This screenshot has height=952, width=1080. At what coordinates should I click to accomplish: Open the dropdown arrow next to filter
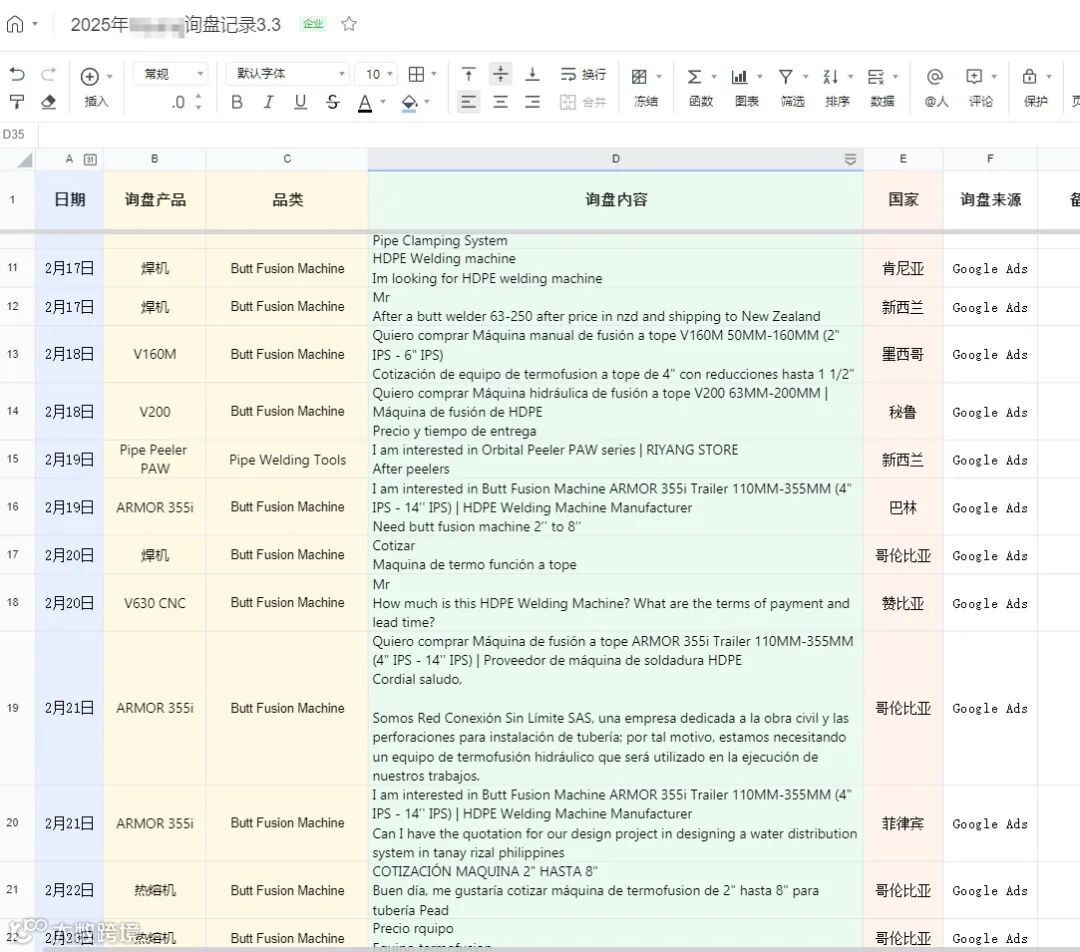point(805,76)
